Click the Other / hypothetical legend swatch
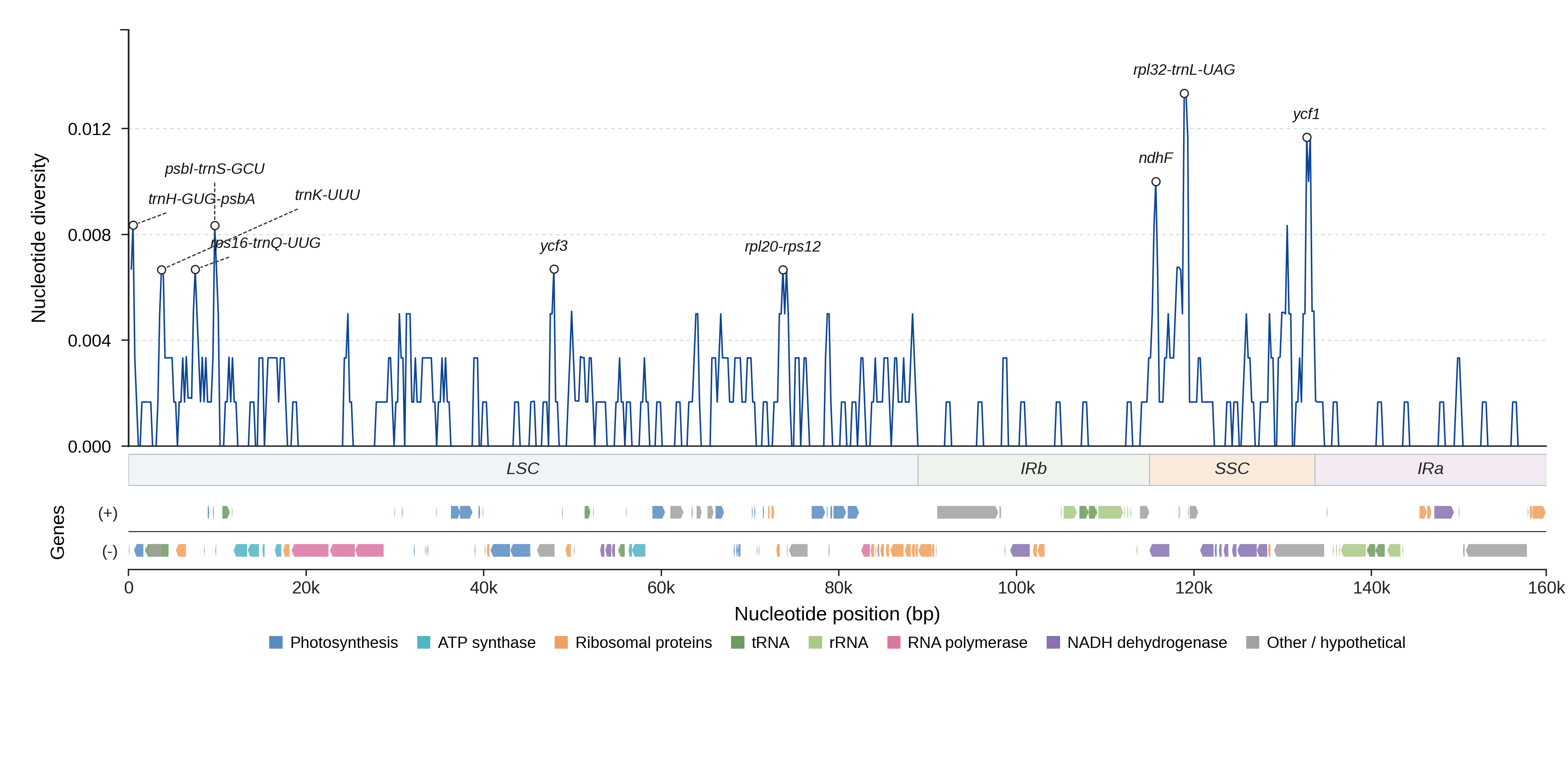Screen dimensions: 1568x763 tap(1253, 642)
